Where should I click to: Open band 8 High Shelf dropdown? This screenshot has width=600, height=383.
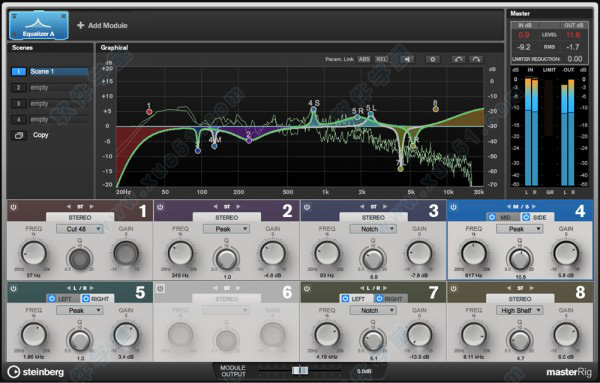pos(520,310)
